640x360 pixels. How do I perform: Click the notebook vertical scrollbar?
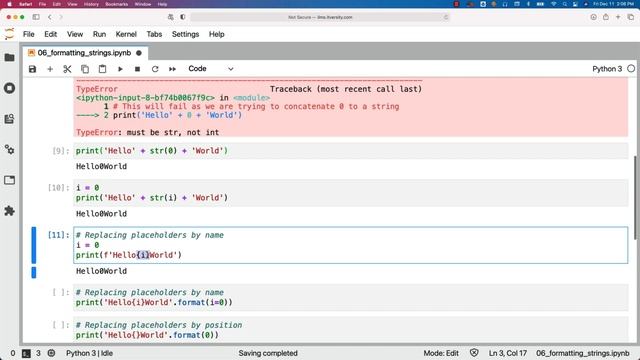(x=636, y=198)
